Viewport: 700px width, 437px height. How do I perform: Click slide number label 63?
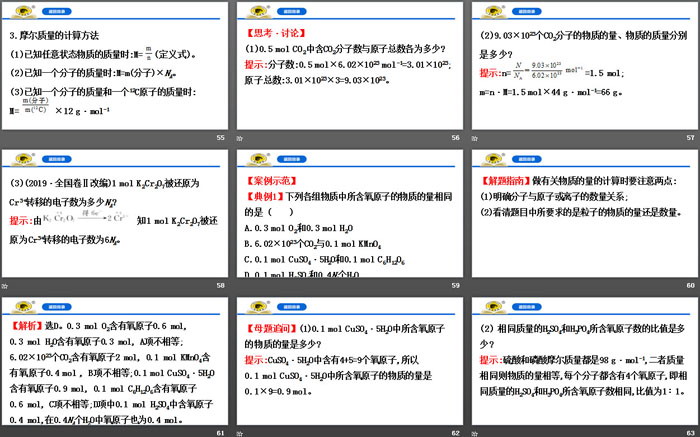691,433
